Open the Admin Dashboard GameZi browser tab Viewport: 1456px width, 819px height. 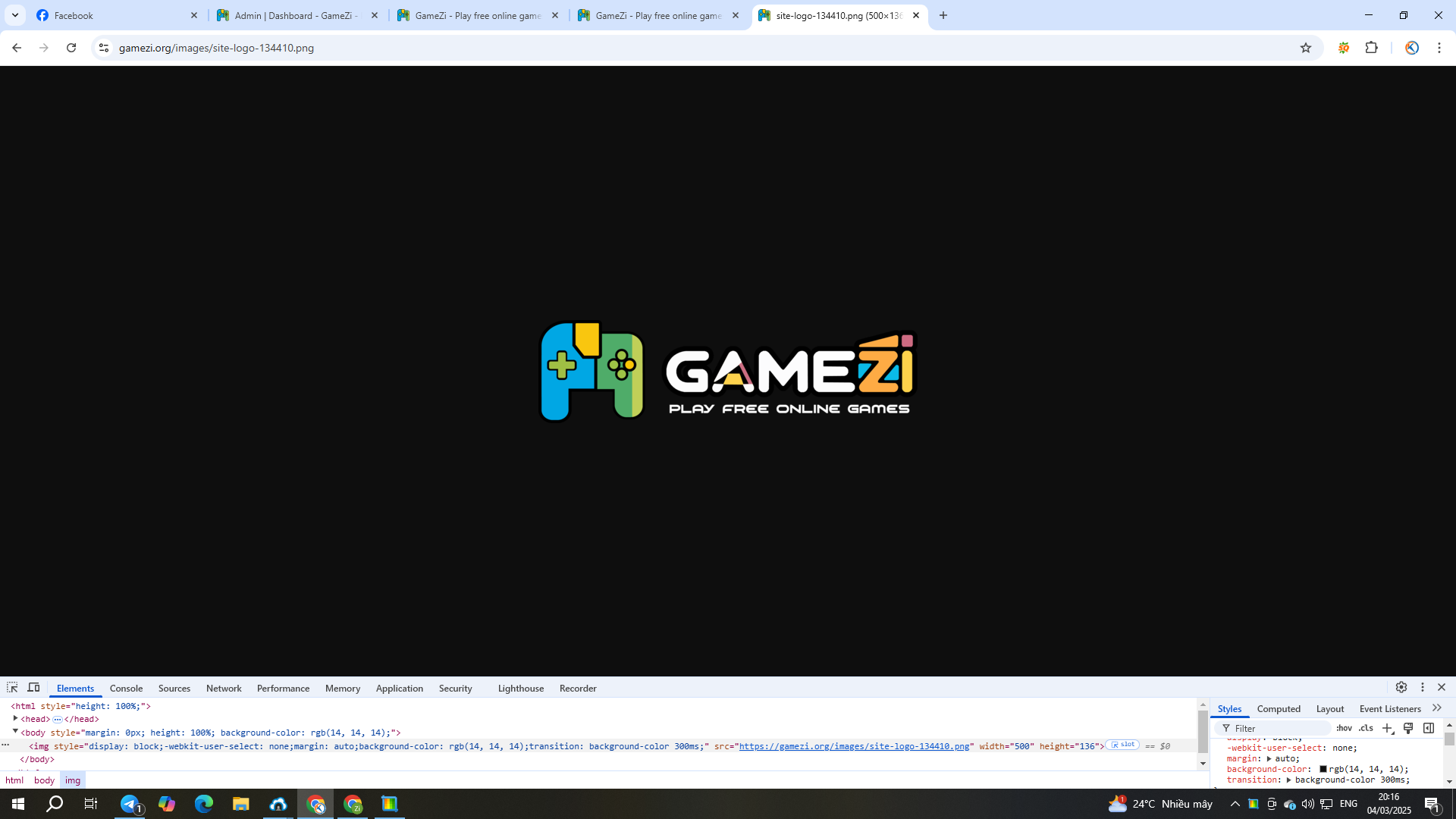point(296,15)
